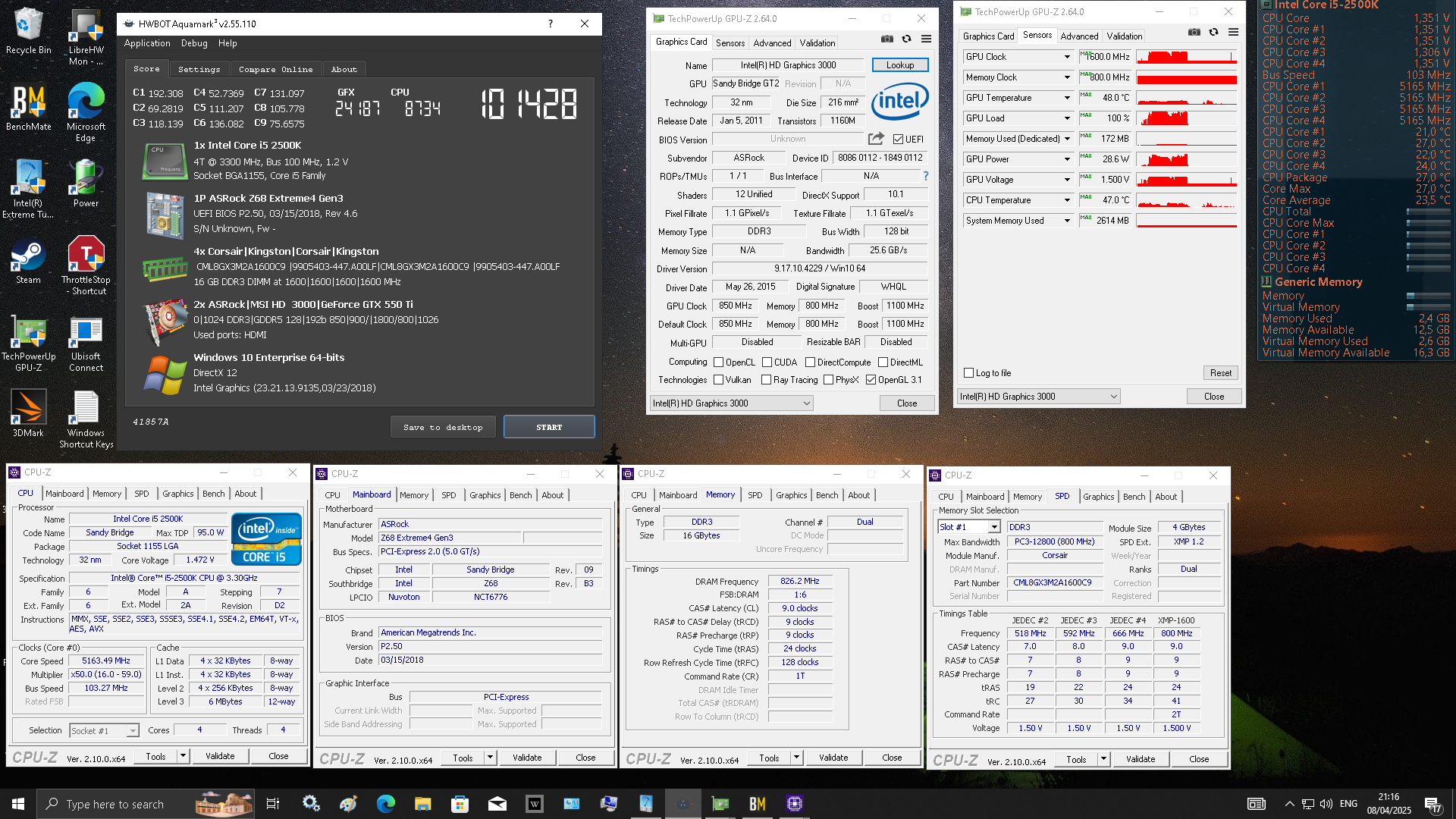The width and height of the screenshot is (1456, 819).
Task: Open TechPowerUp GPU-Z desktop icon
Action: (29, 343)
